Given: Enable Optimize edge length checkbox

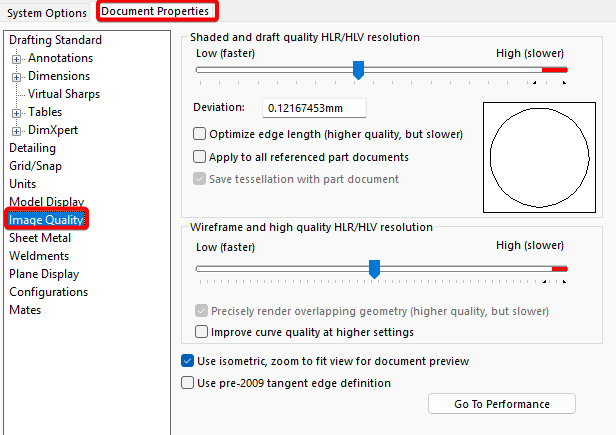Looking at the screenshot, I should (x=200, y=134).
